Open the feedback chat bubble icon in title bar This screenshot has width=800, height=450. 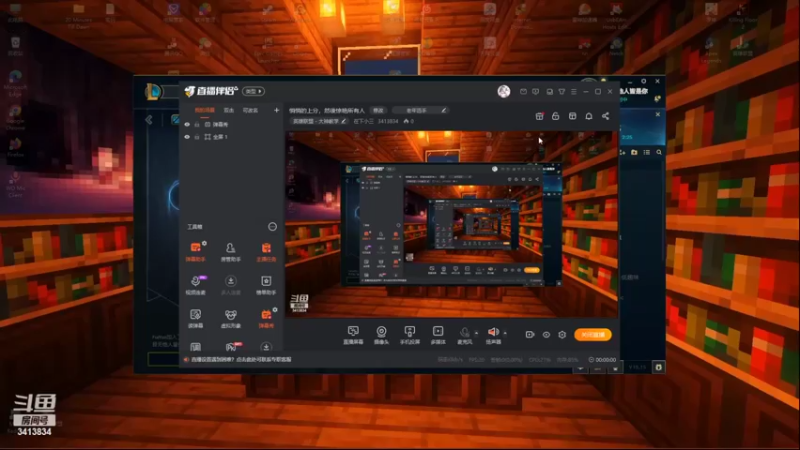[535, 91]
